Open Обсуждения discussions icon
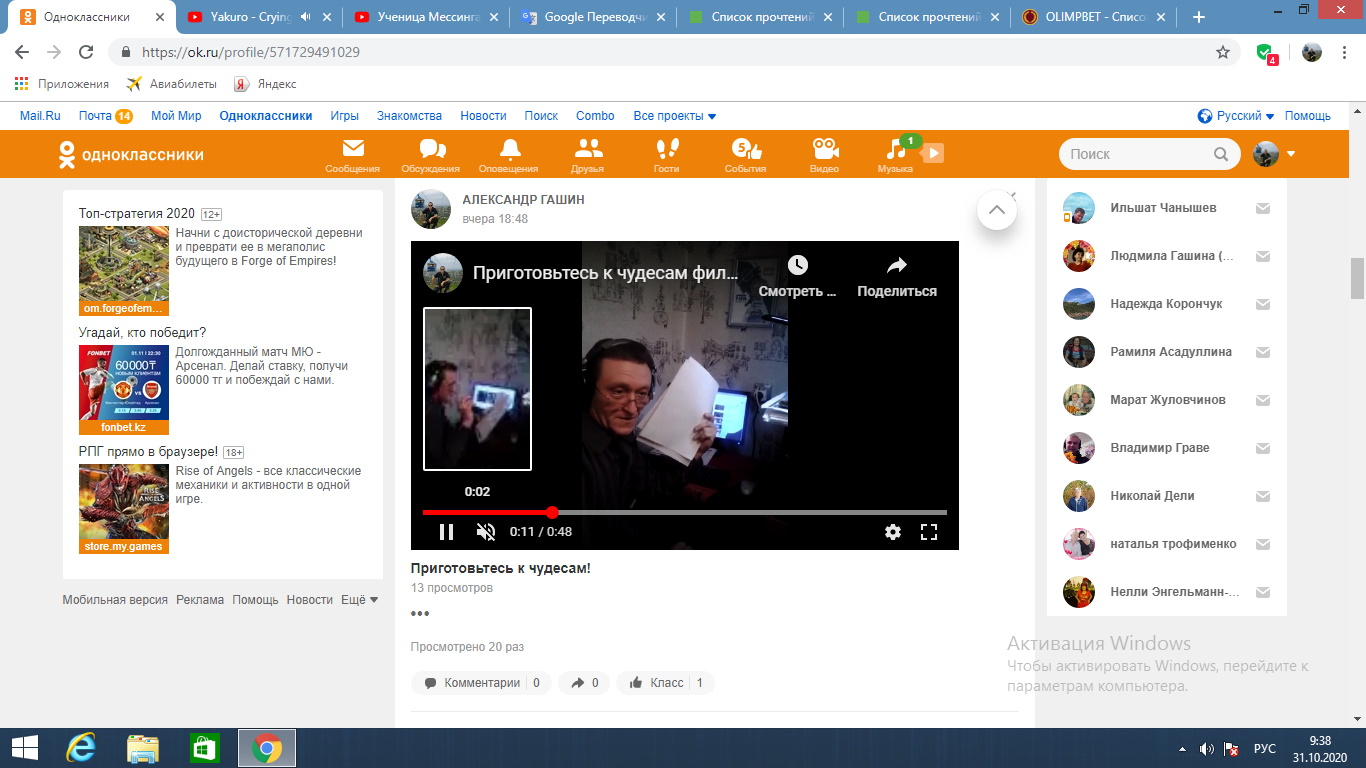The width and height of the screenshot is (1366, 768). (x=431, y=155)
